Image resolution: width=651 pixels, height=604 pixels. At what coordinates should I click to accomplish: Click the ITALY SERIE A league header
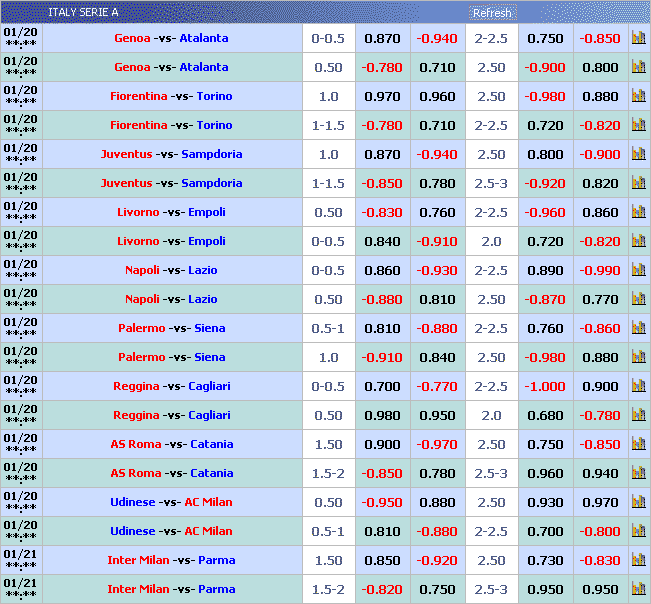coord(83,12)
